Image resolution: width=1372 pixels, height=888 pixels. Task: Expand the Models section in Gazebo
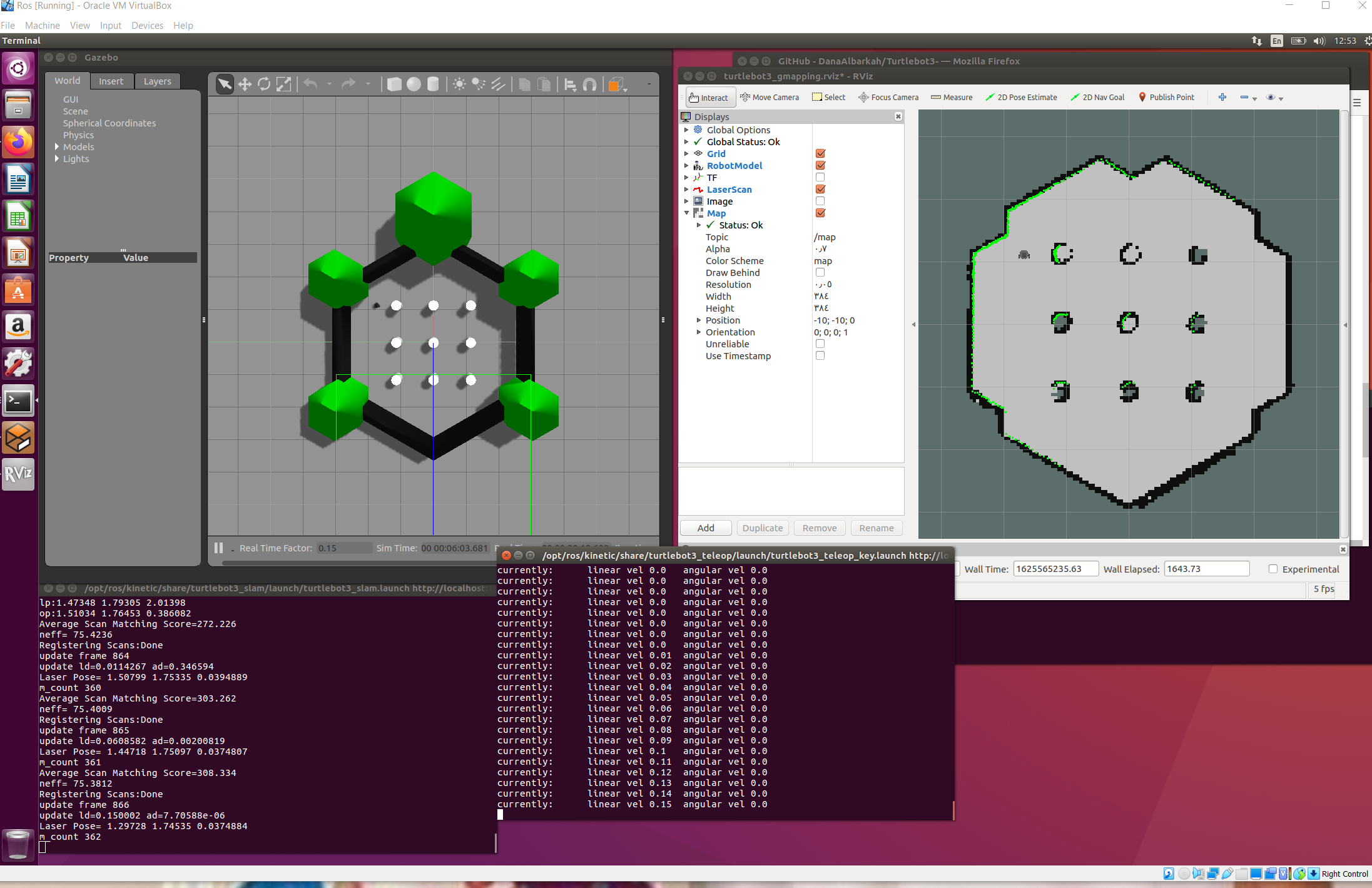click(x=56, y=146)
